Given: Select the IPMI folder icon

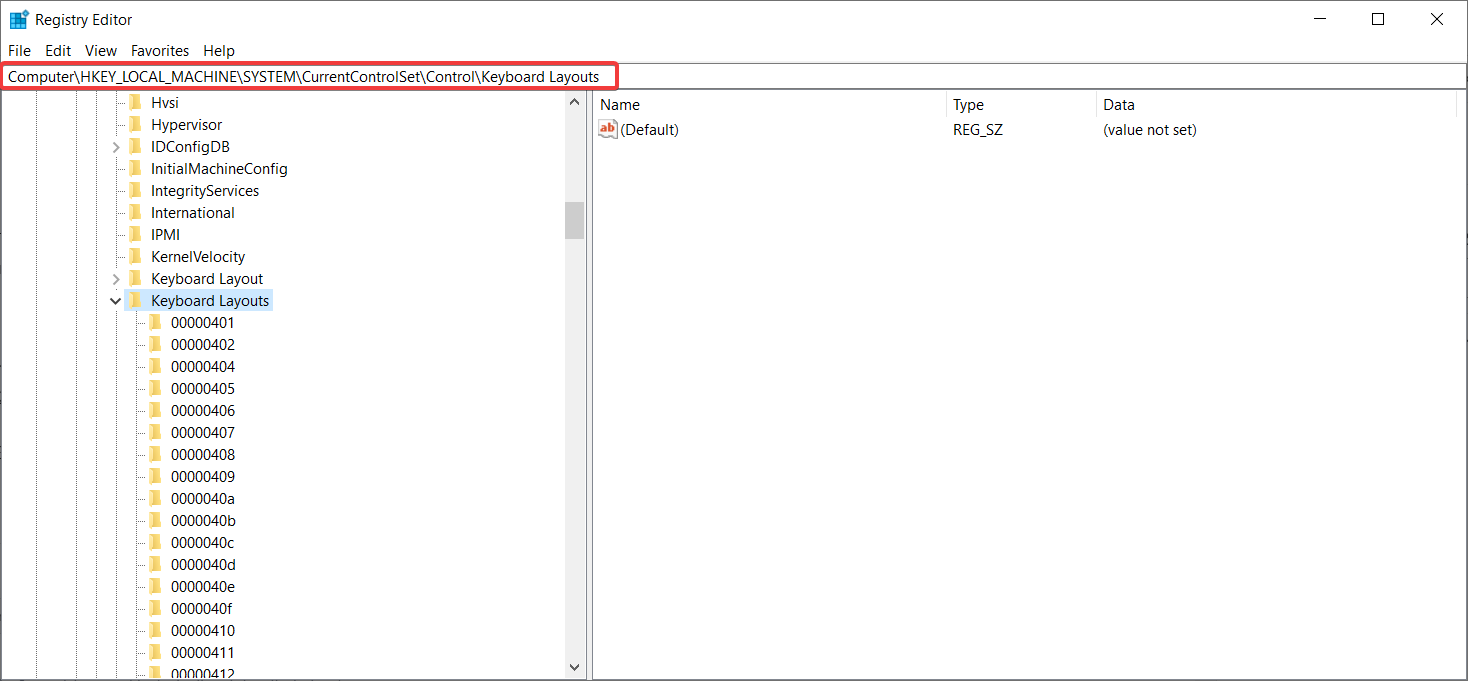Looking at the screenshot, I should coord(136,234).
